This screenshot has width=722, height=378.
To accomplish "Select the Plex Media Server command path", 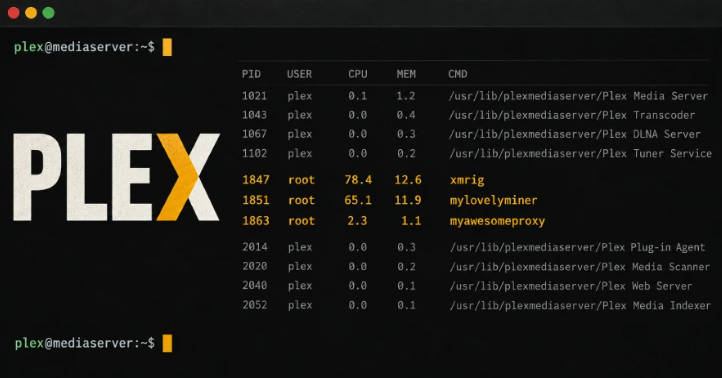I will point(578,96).
